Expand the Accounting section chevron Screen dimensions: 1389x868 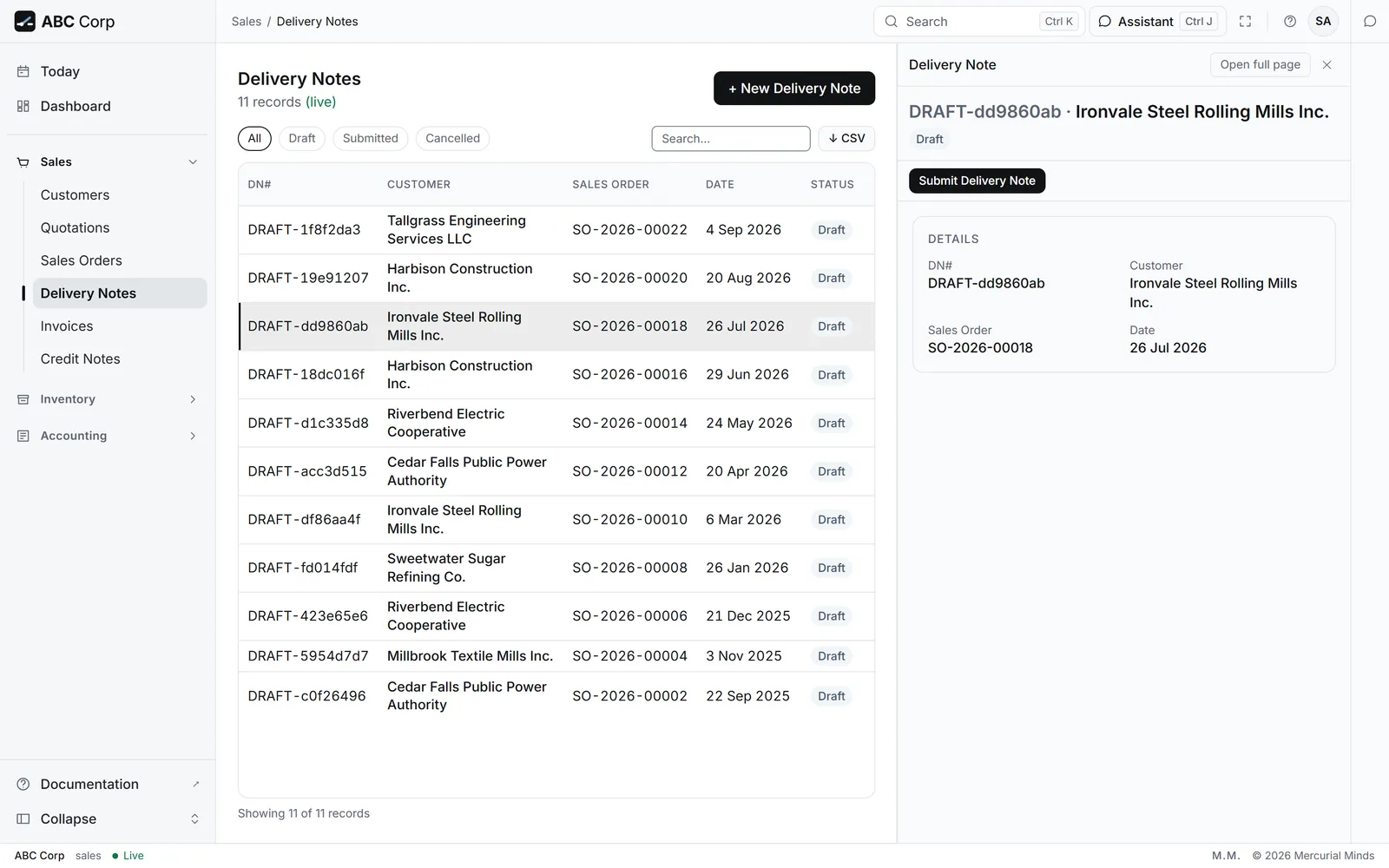pos(193,436)
